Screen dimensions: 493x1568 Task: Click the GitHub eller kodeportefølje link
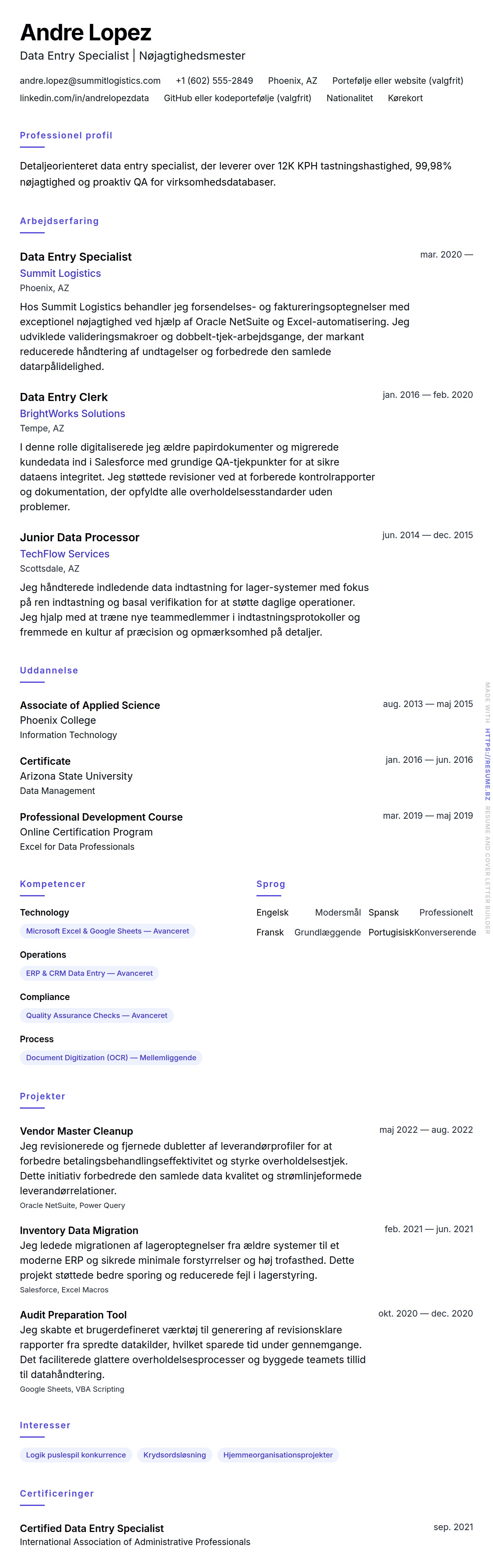tap(237, 98)
